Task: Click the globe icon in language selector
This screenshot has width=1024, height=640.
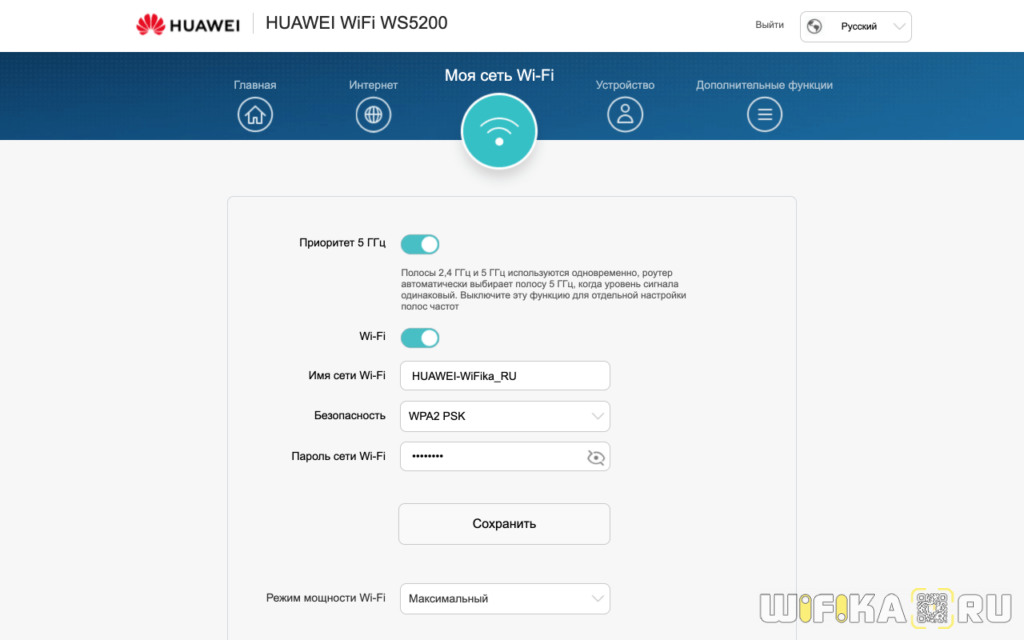Action: [814, 26]
